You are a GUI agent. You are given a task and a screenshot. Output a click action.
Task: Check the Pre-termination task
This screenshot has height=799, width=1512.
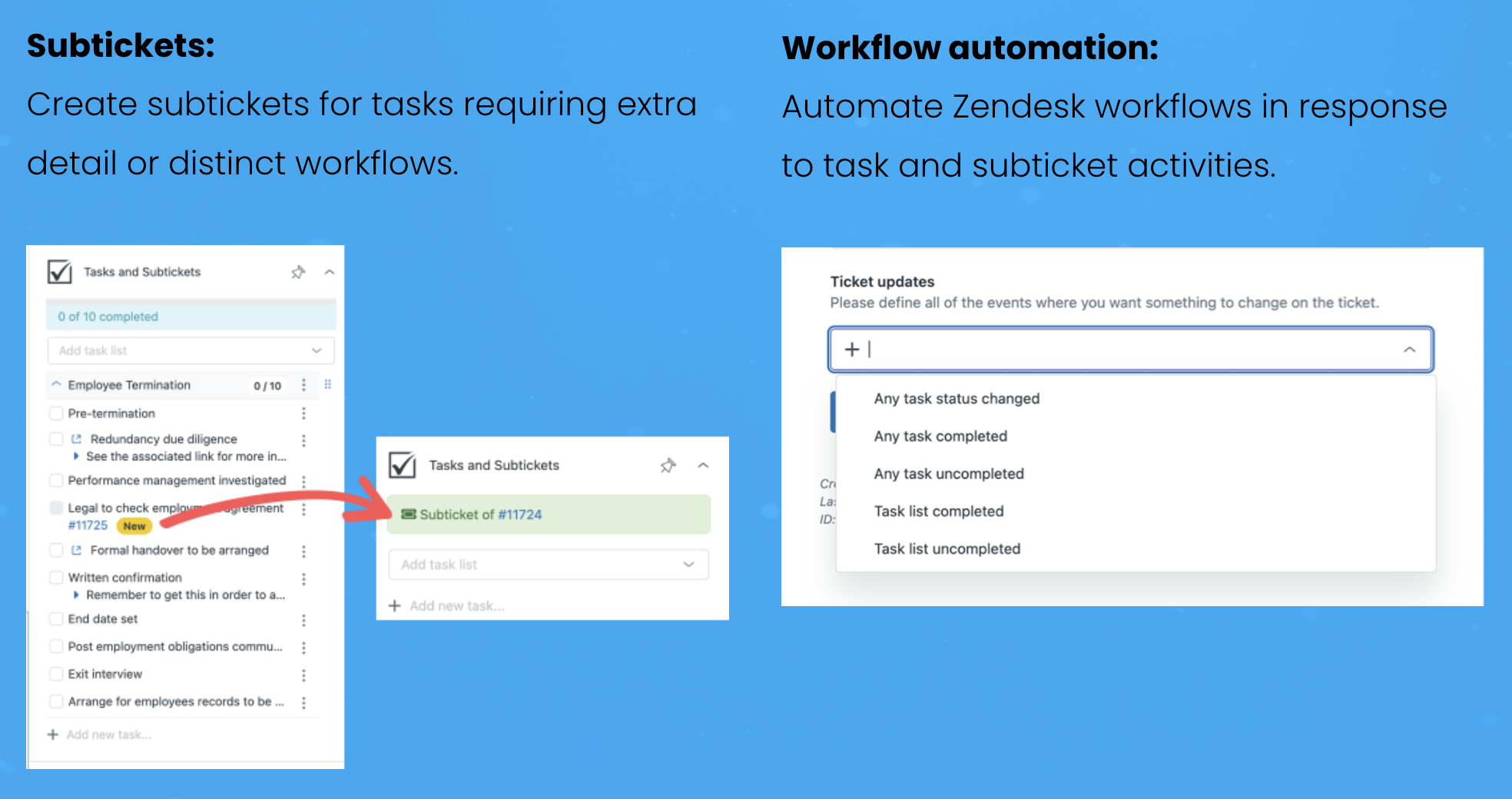coord(56,413)
